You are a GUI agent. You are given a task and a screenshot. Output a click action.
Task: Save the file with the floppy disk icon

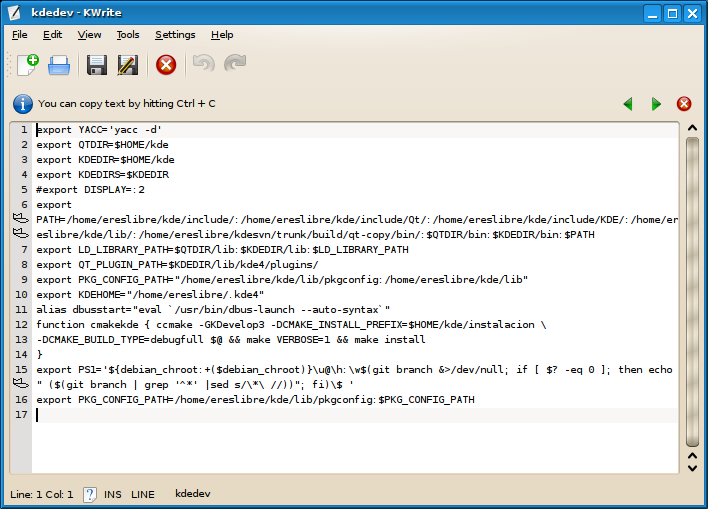97,65
